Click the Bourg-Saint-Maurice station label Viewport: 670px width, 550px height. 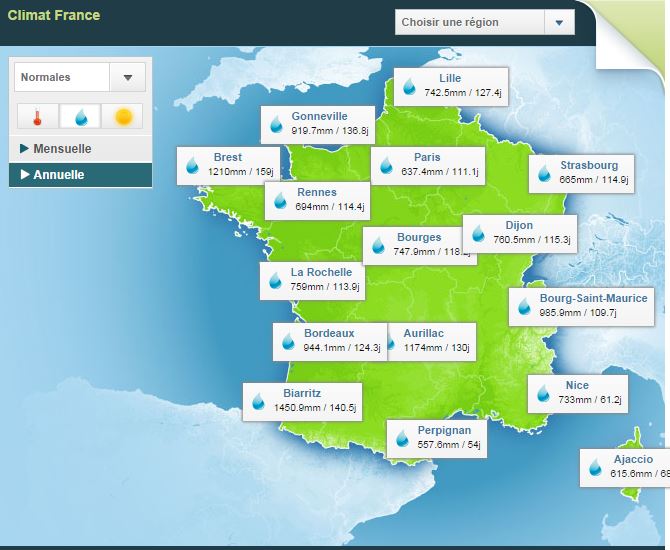[593, 298]
